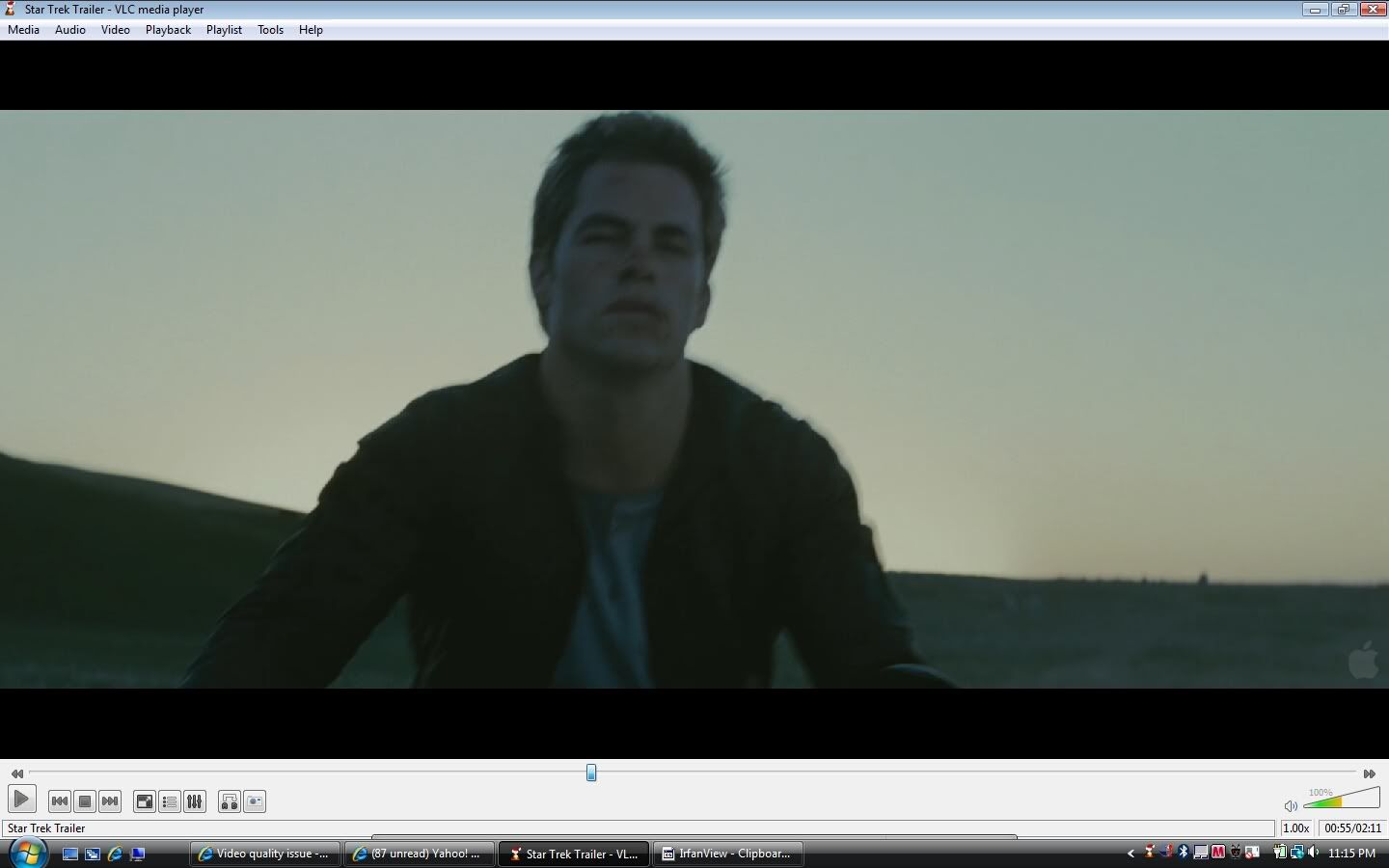
Task: Take a video snapshot
Action: pyautogui.click(x=255, y=801)
